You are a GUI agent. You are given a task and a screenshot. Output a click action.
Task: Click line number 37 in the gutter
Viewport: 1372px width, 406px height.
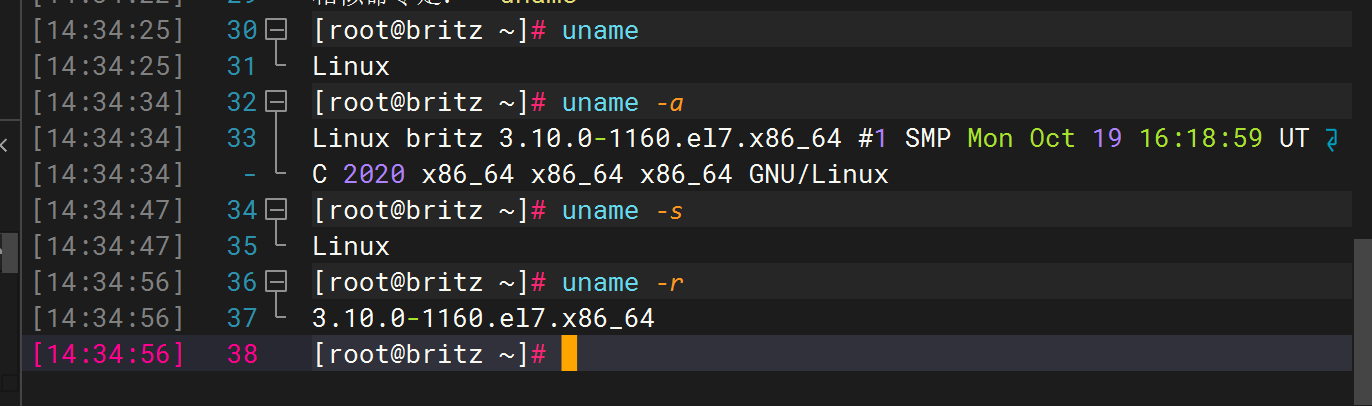242,319
